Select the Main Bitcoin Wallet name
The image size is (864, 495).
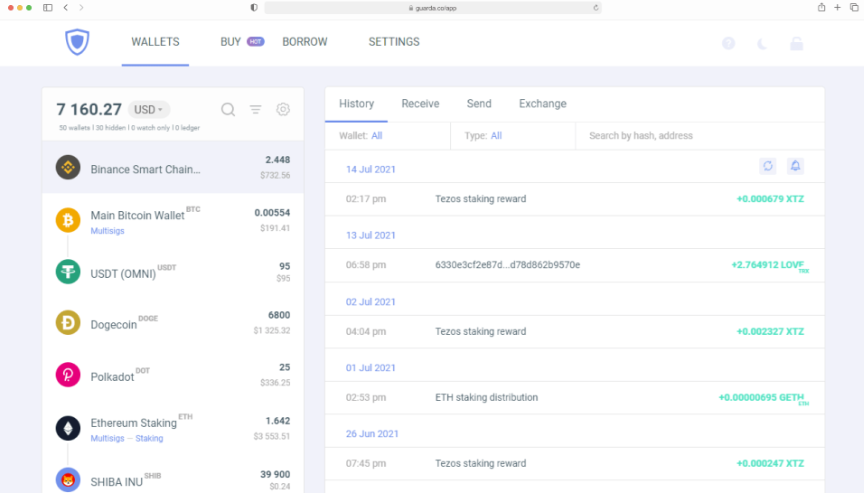(138, 216)
